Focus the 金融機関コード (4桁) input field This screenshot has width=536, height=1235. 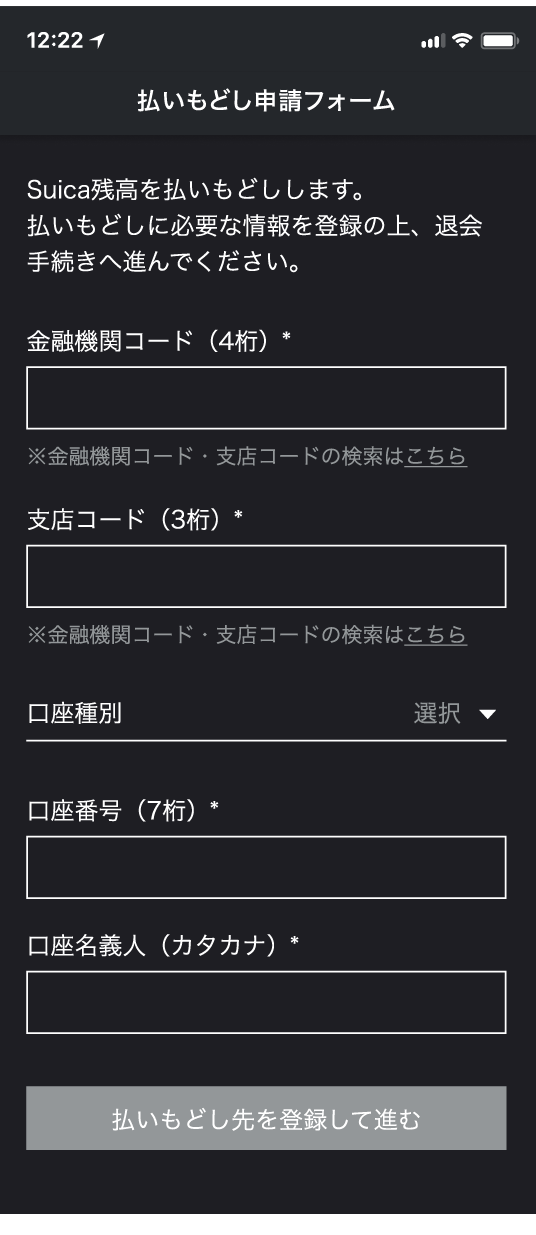coord(266,397)
